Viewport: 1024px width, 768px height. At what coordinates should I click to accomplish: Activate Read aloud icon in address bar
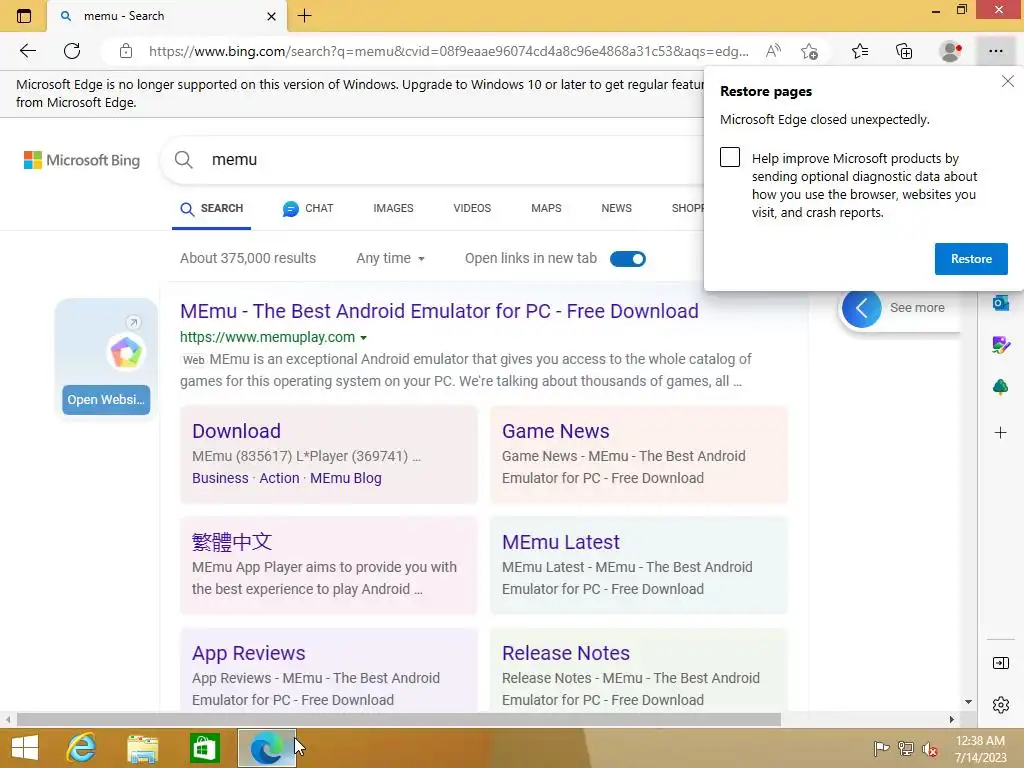click(773, 51)
